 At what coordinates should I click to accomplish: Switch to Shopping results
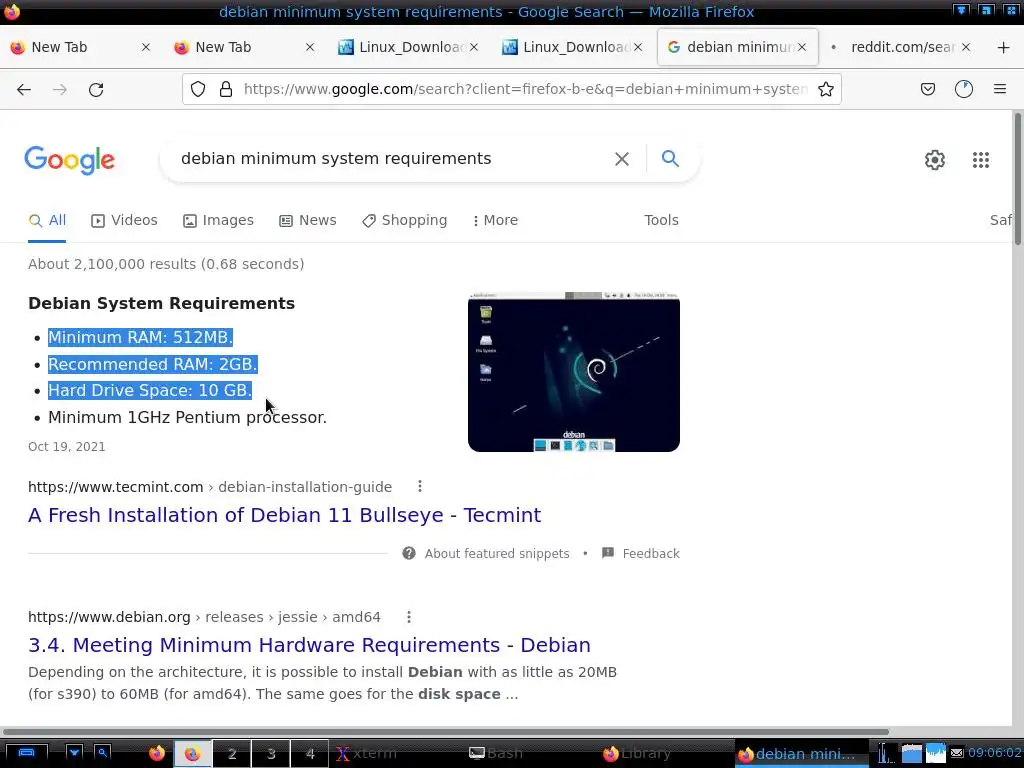404,220
